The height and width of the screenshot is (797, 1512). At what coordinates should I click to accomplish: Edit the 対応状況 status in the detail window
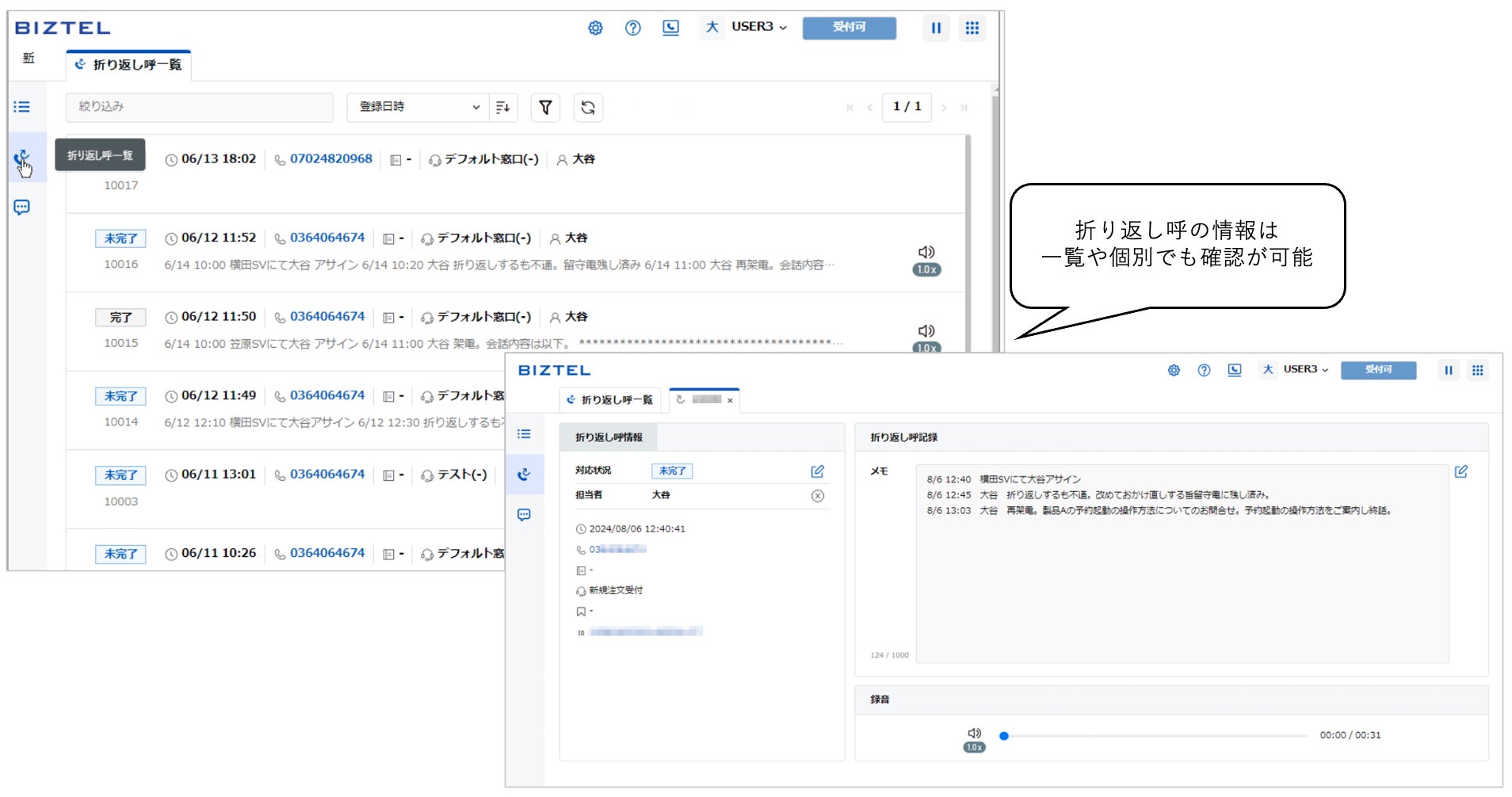point(818,471)
